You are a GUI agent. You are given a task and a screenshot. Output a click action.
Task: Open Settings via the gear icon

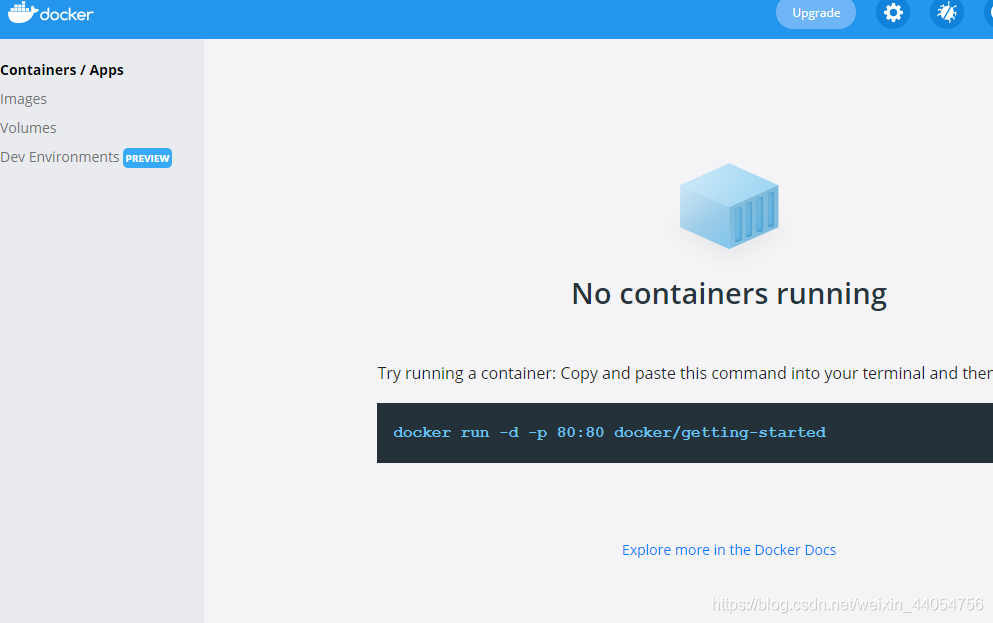coord(893,13)
